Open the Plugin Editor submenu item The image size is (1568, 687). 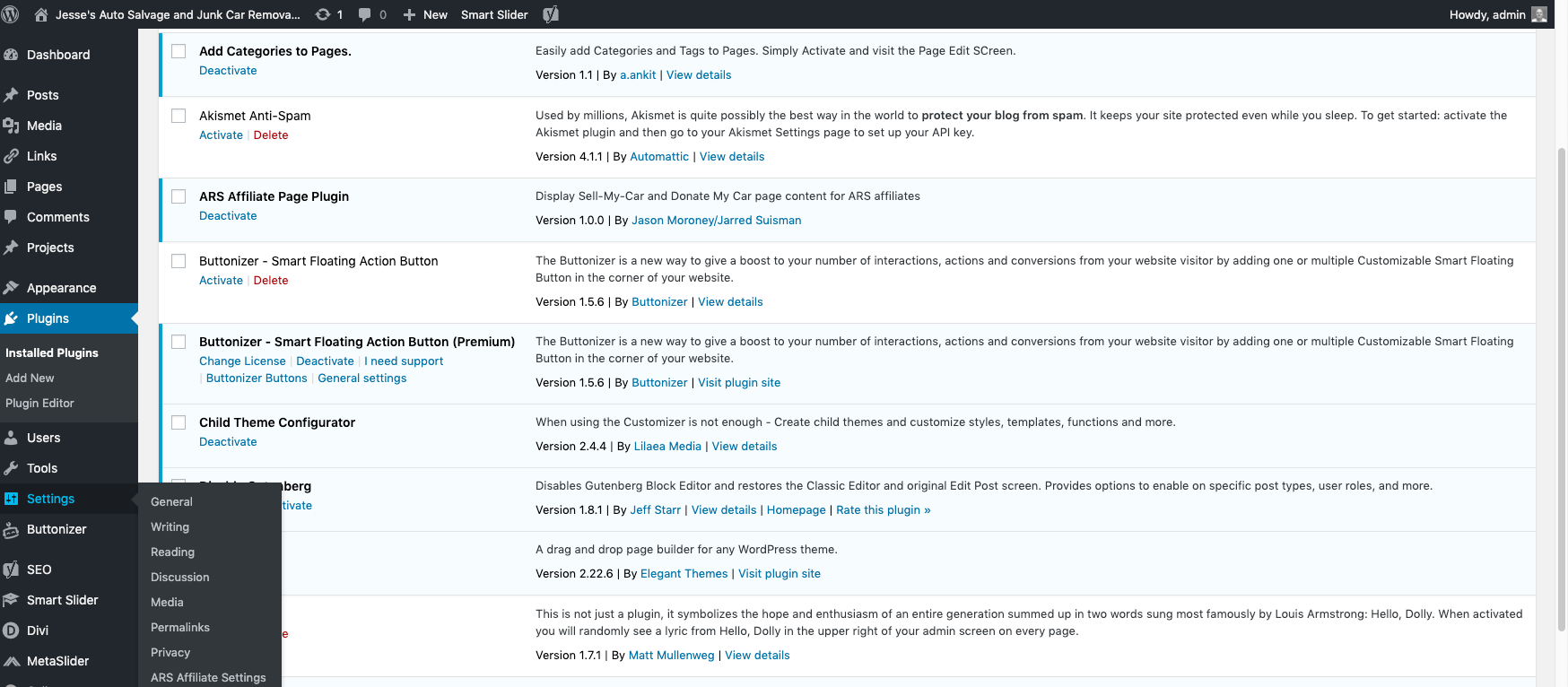click(39, 404)
